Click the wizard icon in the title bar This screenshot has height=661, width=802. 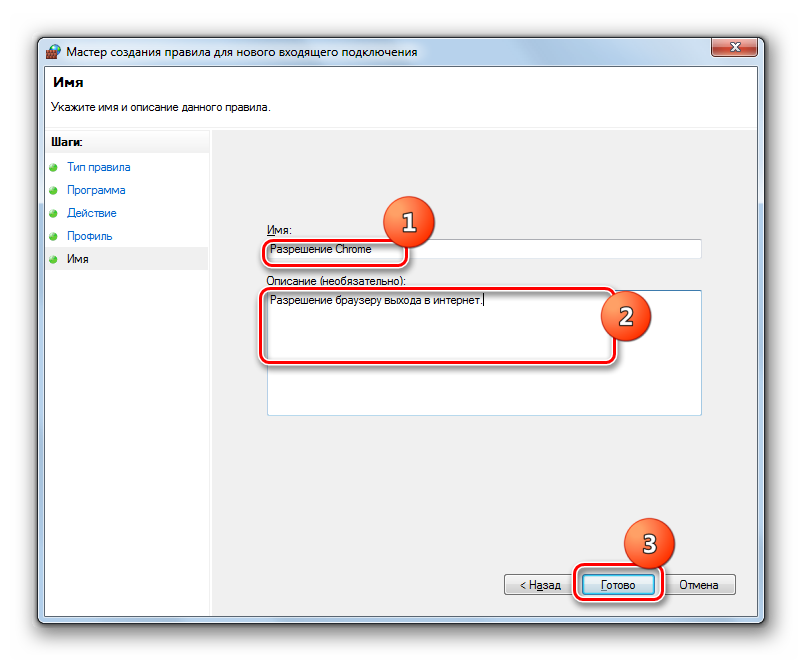[x=53, y=51]
